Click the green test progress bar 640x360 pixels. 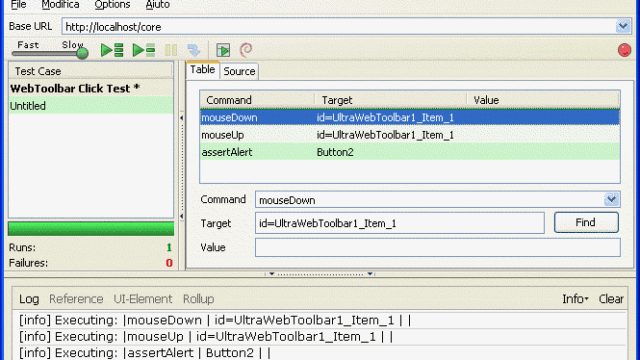[91, 228]
